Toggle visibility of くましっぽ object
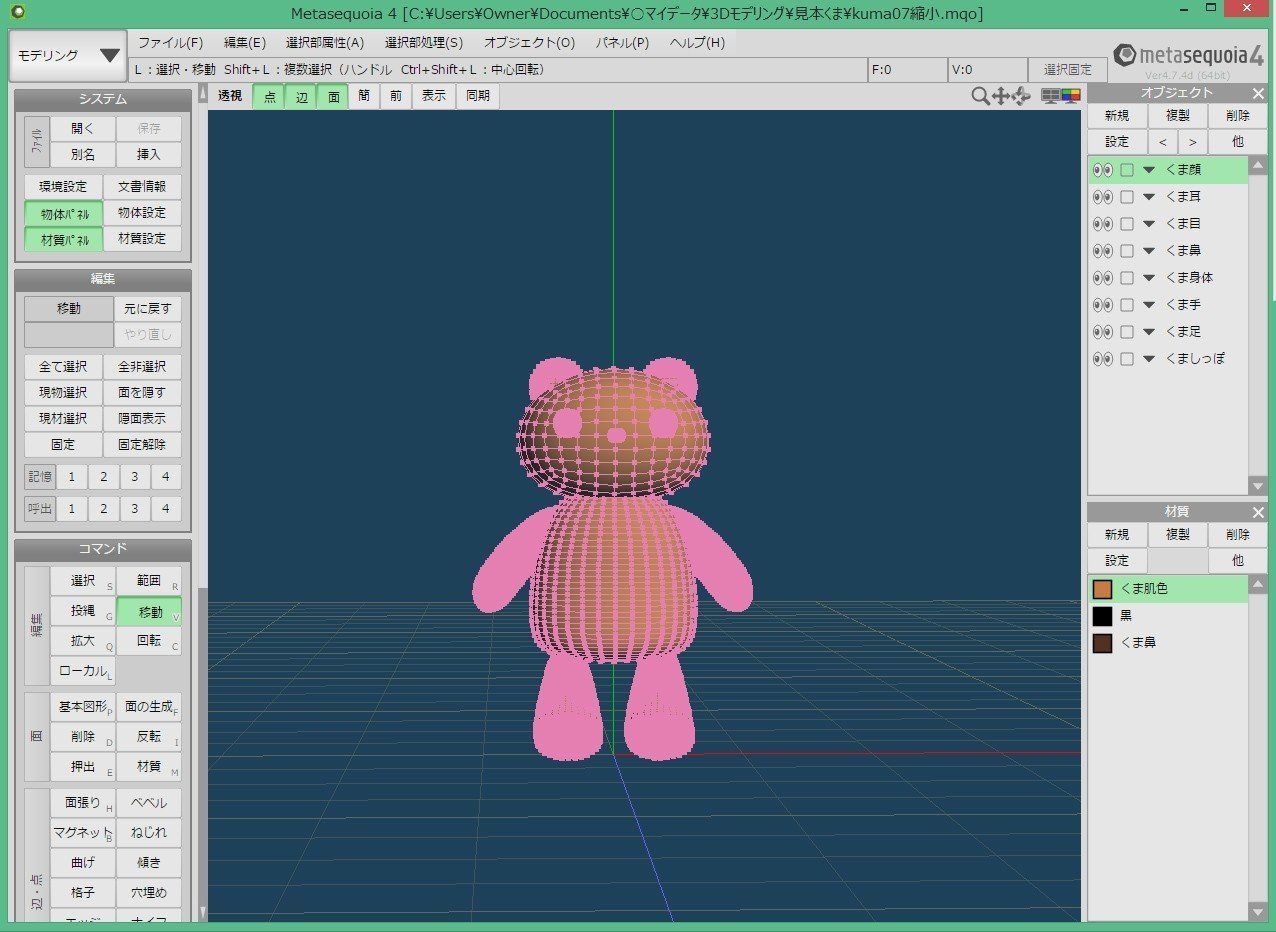The width and height of the screenshot is (1276, 932). coord(1102,358)
